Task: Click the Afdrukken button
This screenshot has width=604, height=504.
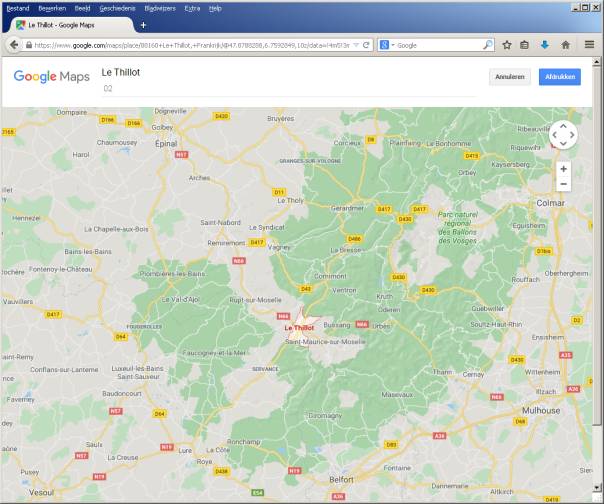Action: coord(560,77)
